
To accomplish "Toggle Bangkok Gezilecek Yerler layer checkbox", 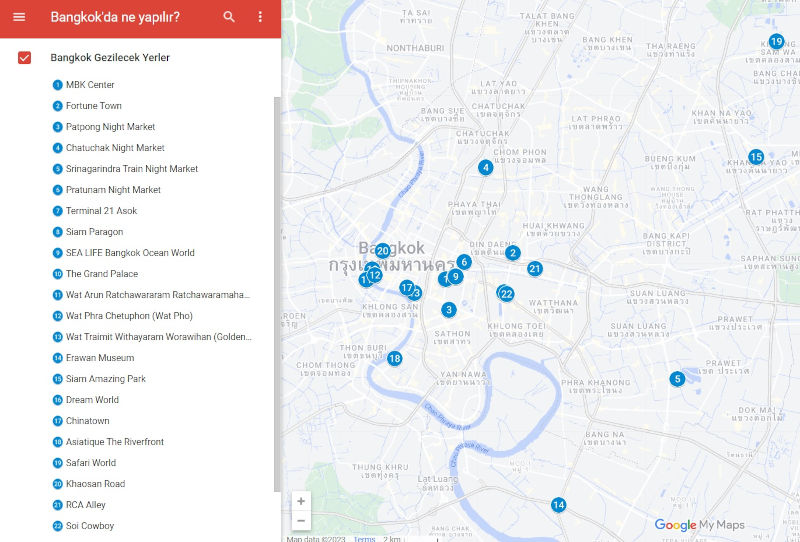I will [25, 58].
